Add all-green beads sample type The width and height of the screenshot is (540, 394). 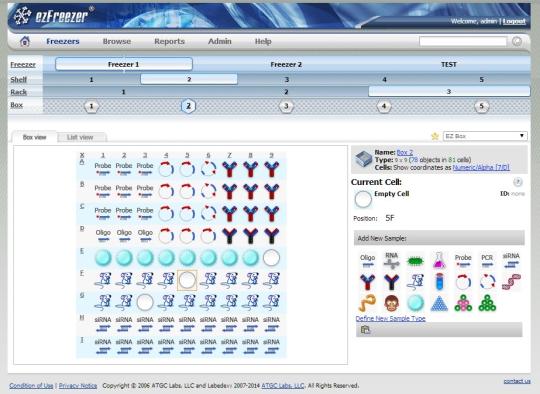tap(487, 303)
